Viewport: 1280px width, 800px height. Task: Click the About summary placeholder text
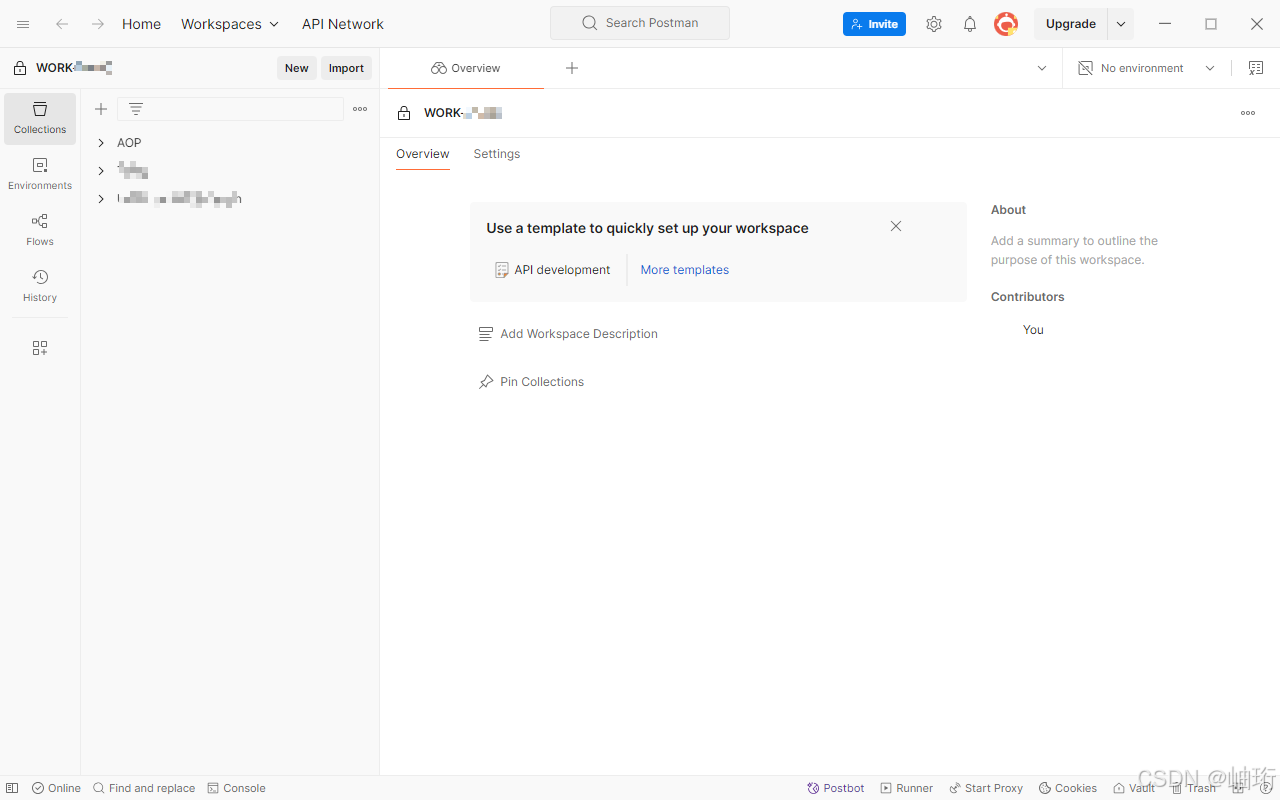[x=1074, y=250]
